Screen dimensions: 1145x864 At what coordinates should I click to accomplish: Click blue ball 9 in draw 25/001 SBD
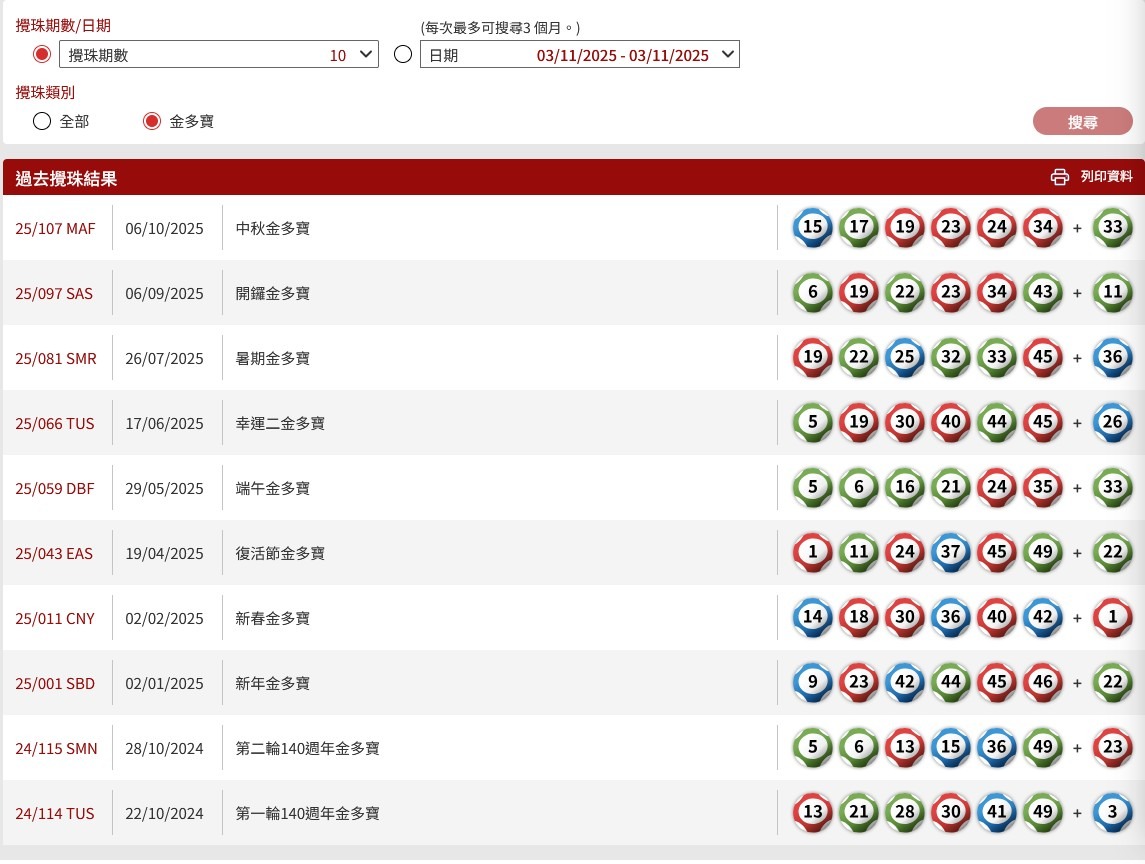812,683
